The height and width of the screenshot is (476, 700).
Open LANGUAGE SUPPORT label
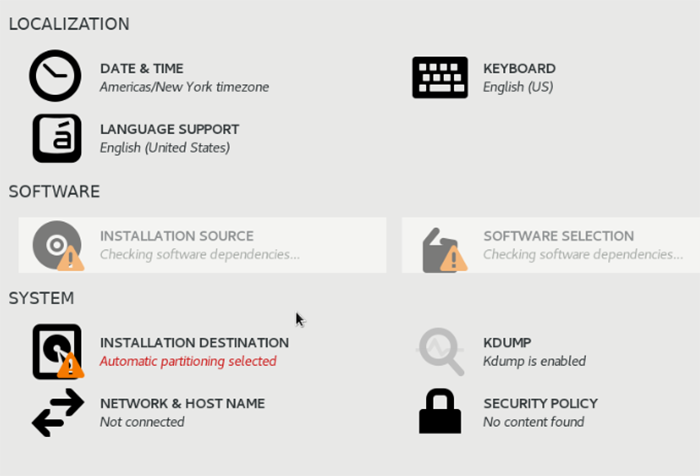170,129
